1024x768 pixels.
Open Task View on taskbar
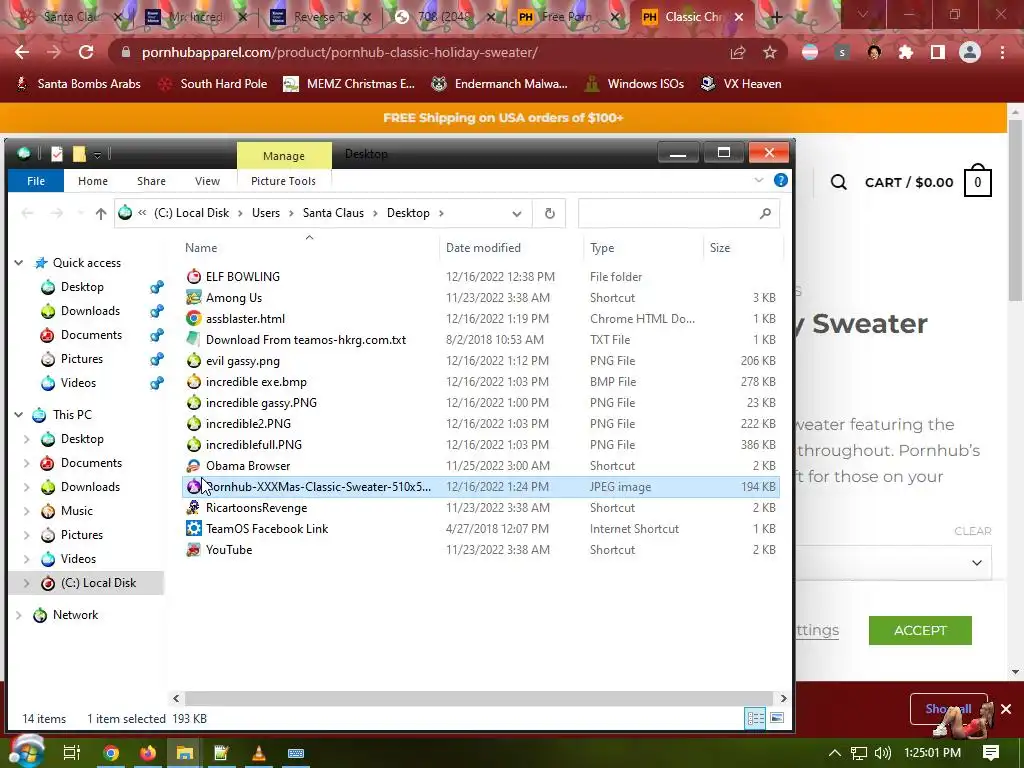[72, 753]
